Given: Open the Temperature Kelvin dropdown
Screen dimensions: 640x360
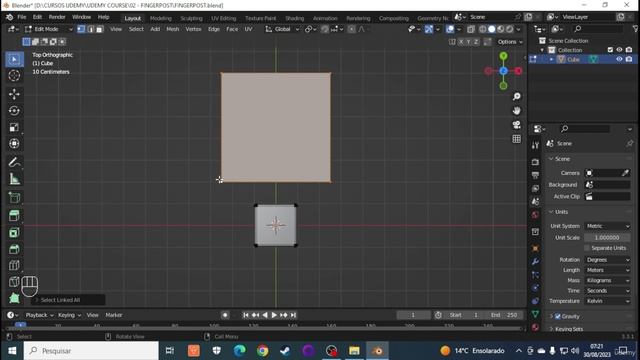Looking at the screenshot, I should tap(607, 301).
